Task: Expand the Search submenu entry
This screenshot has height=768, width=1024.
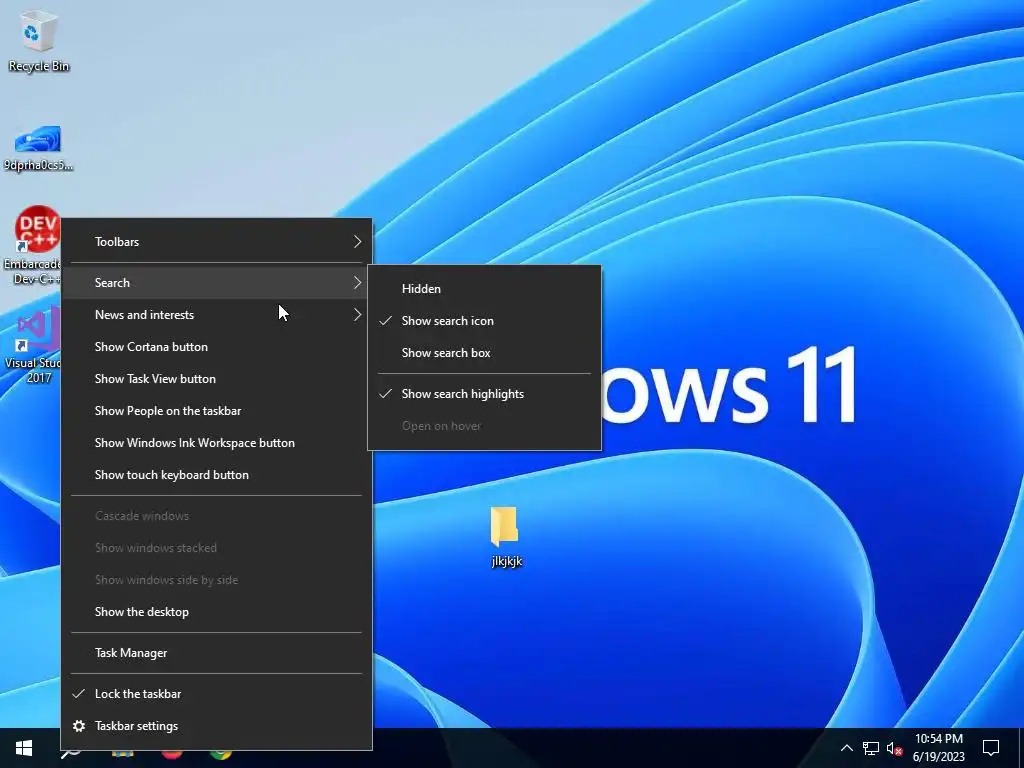Action: click(216, 283)
